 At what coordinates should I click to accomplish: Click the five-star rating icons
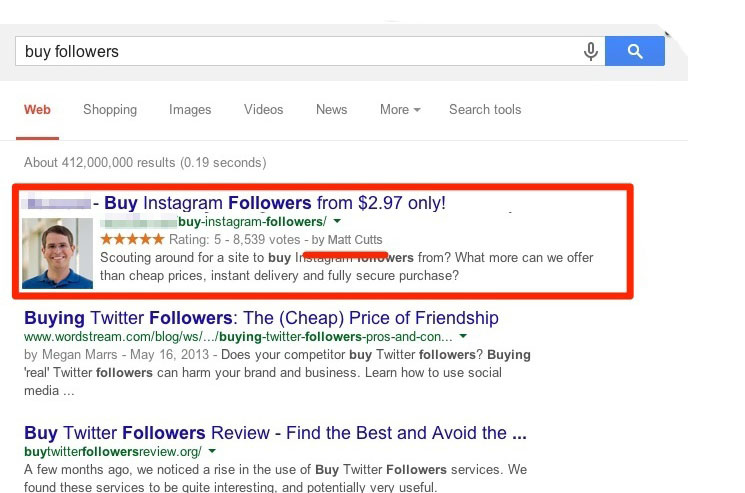(x=132, y=240)
